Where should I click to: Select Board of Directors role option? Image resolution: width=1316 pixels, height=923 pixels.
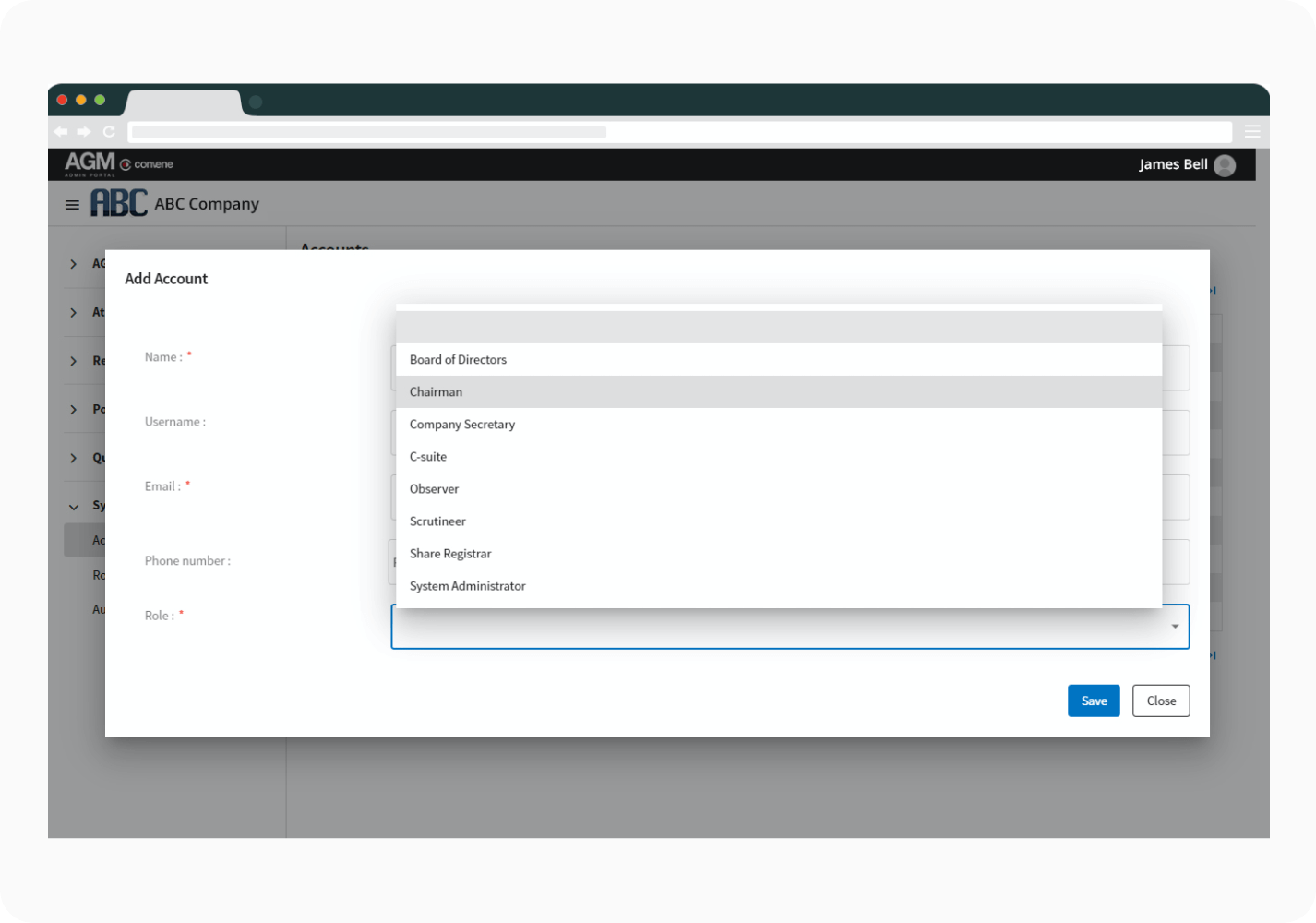(x=458, y=360)
